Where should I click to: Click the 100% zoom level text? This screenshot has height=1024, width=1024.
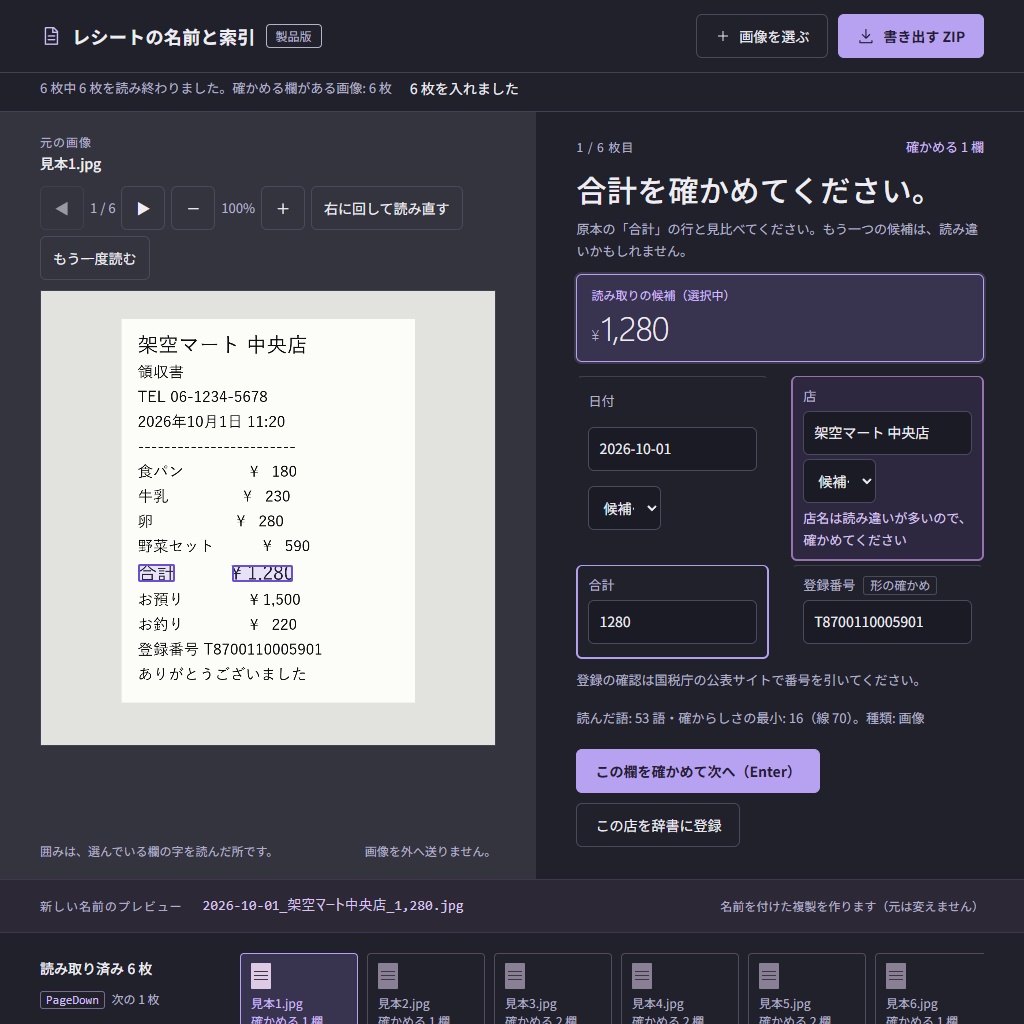tap(238, 208)
